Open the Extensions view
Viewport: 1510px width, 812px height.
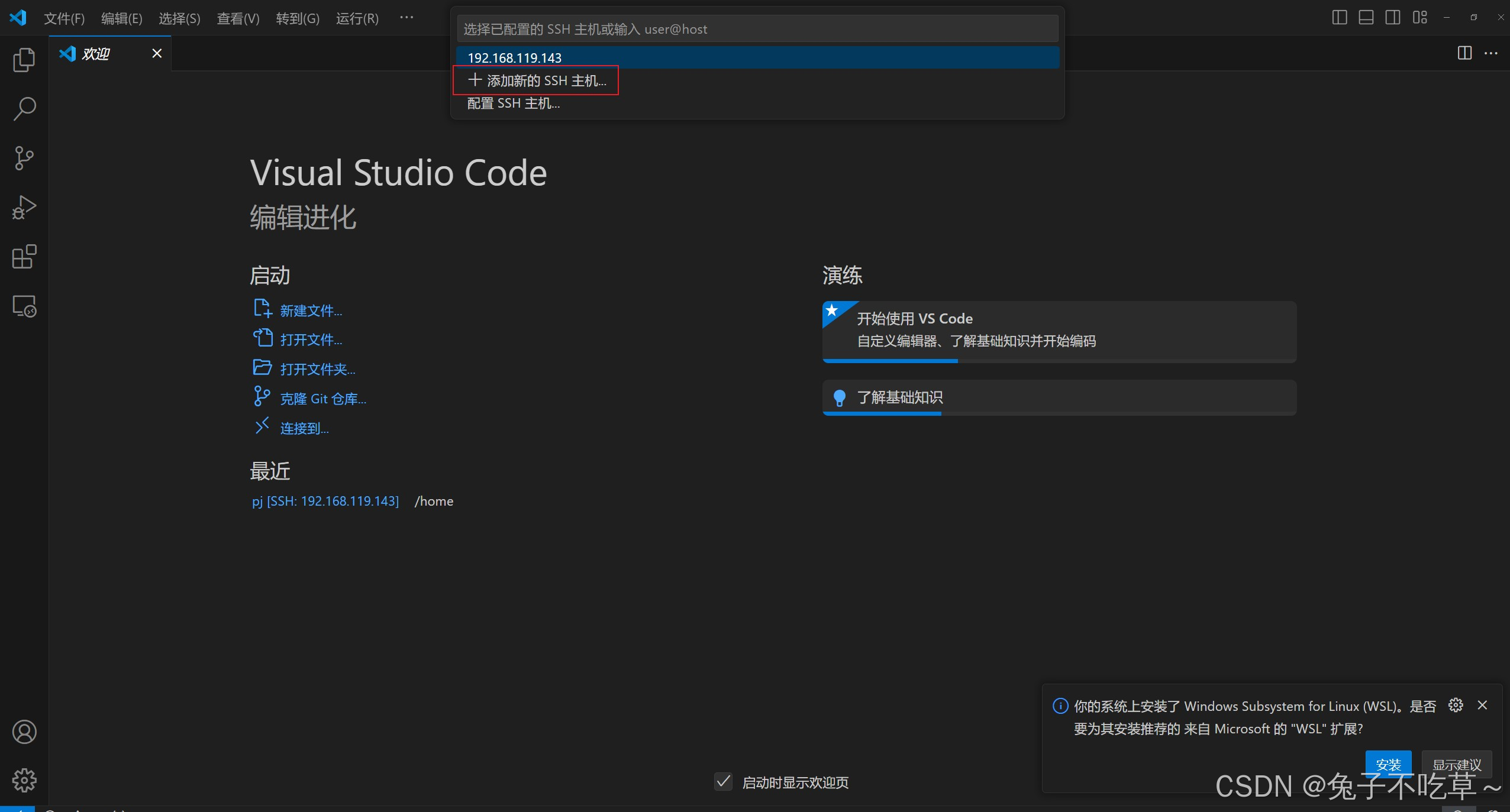24,257
